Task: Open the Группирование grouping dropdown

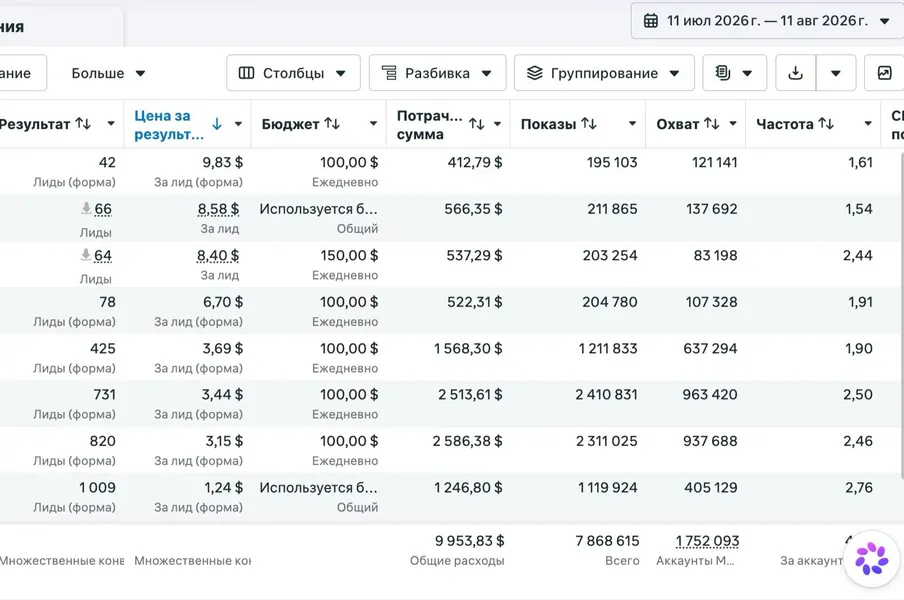Action: [x=604, y=73]
